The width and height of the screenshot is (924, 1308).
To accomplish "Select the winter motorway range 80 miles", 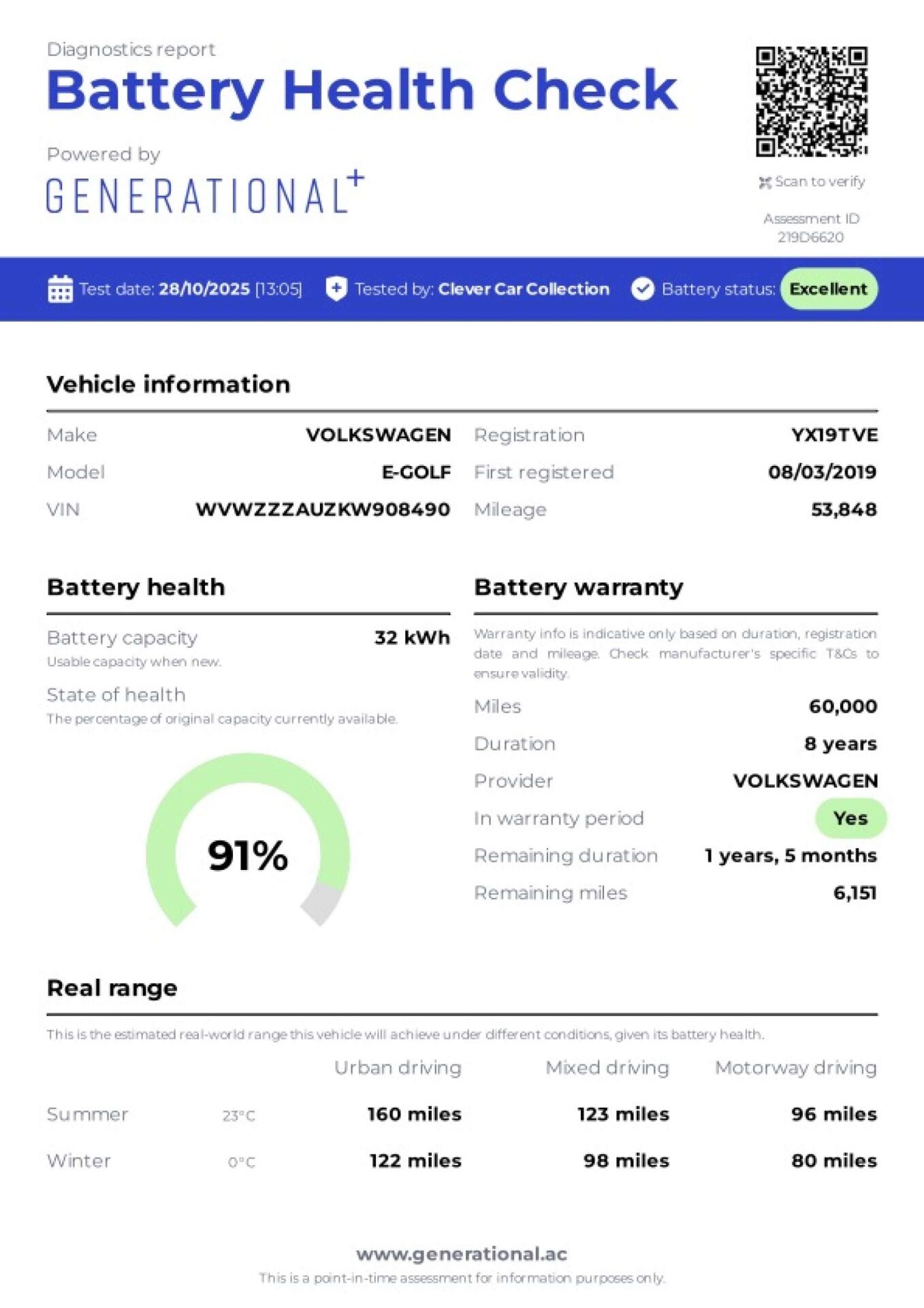I will [834, 1161].
